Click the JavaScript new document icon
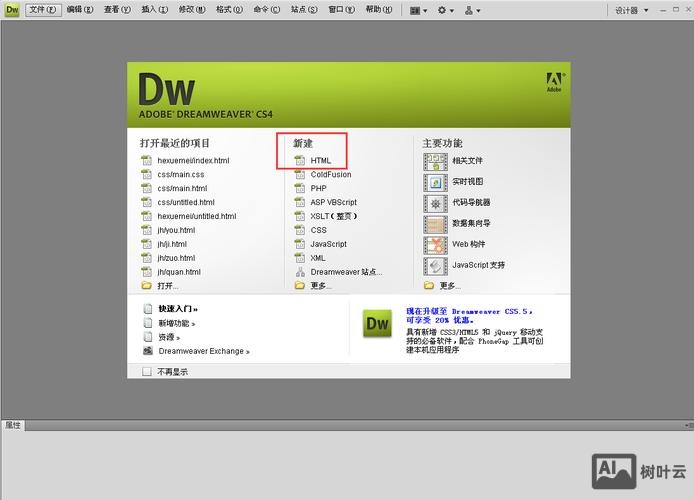This screenshot has width=694, height=500. (x=300, y=244)
